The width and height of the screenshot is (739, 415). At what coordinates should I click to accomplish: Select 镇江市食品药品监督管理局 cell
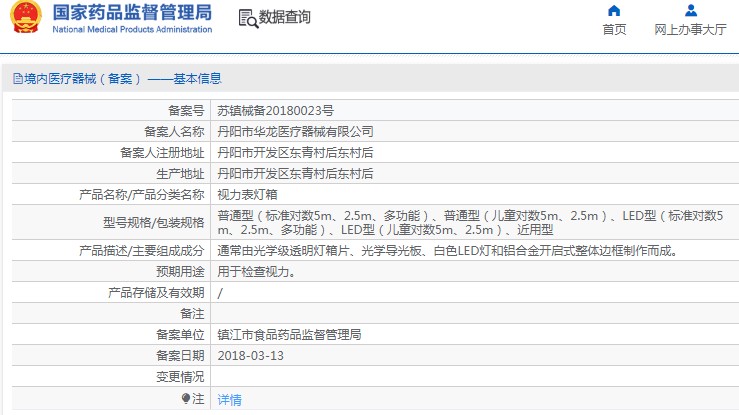pos(289,334)
